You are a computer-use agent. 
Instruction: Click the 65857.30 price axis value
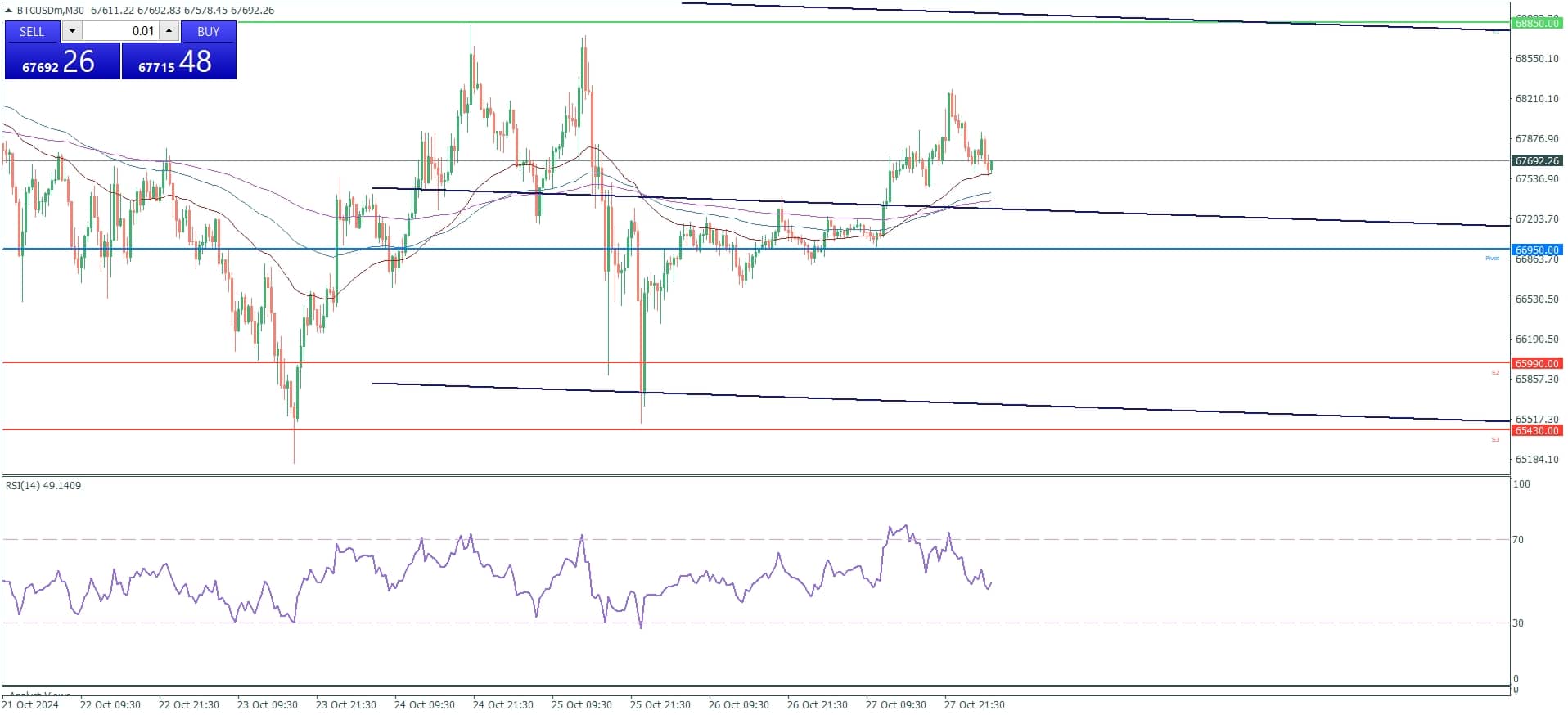pos(1537,380)
